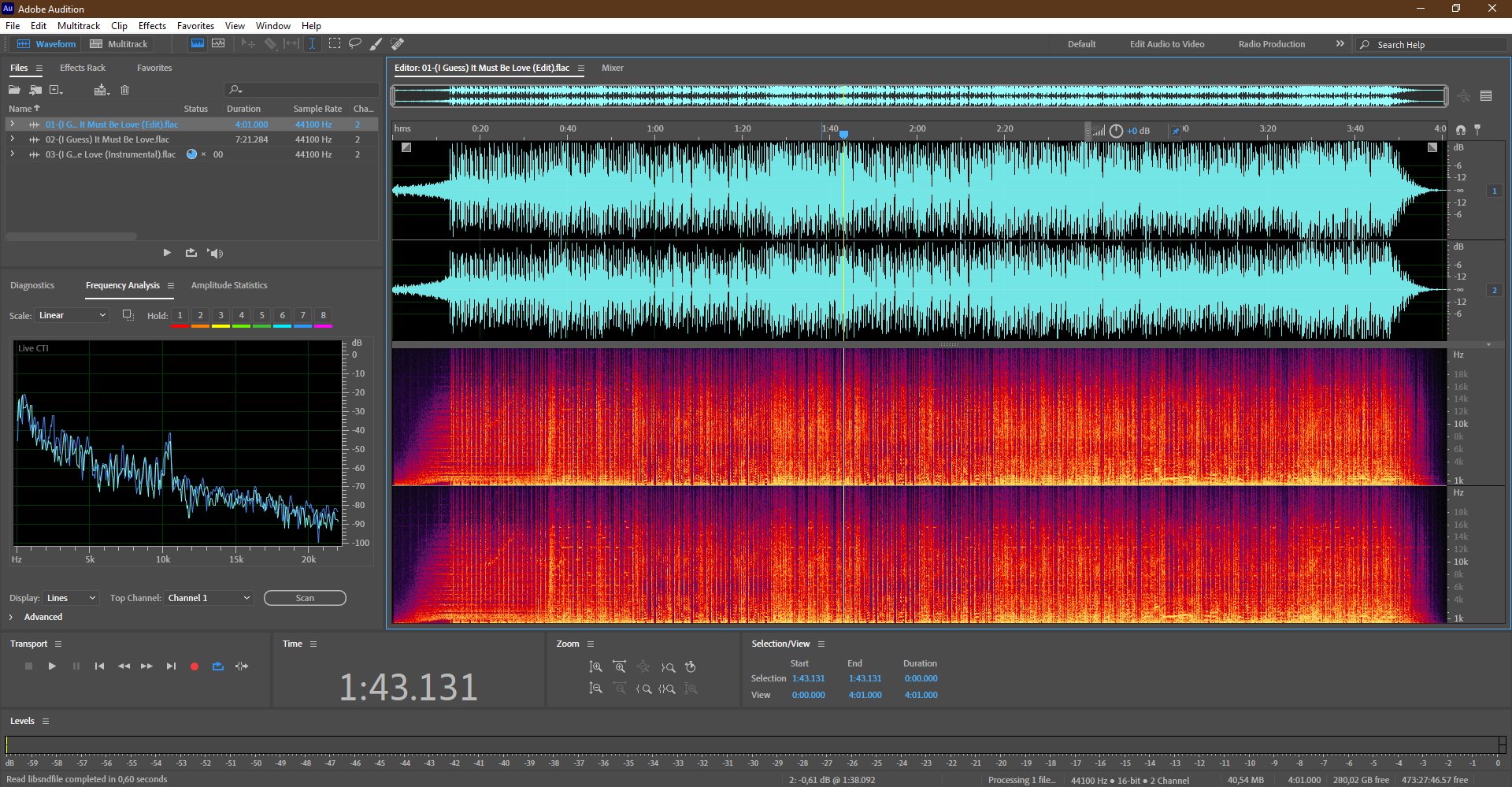Screen dimensions: 1512x787
Task: Click the Zoom In Time icon
Action: click(x=620, y=667)
